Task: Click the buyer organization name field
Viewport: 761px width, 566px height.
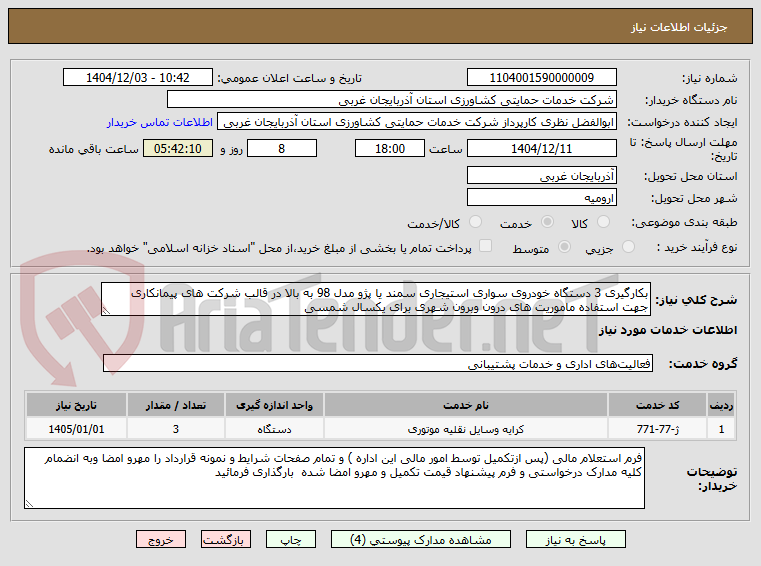Action: pyautogui.click(x=392, y=100)
